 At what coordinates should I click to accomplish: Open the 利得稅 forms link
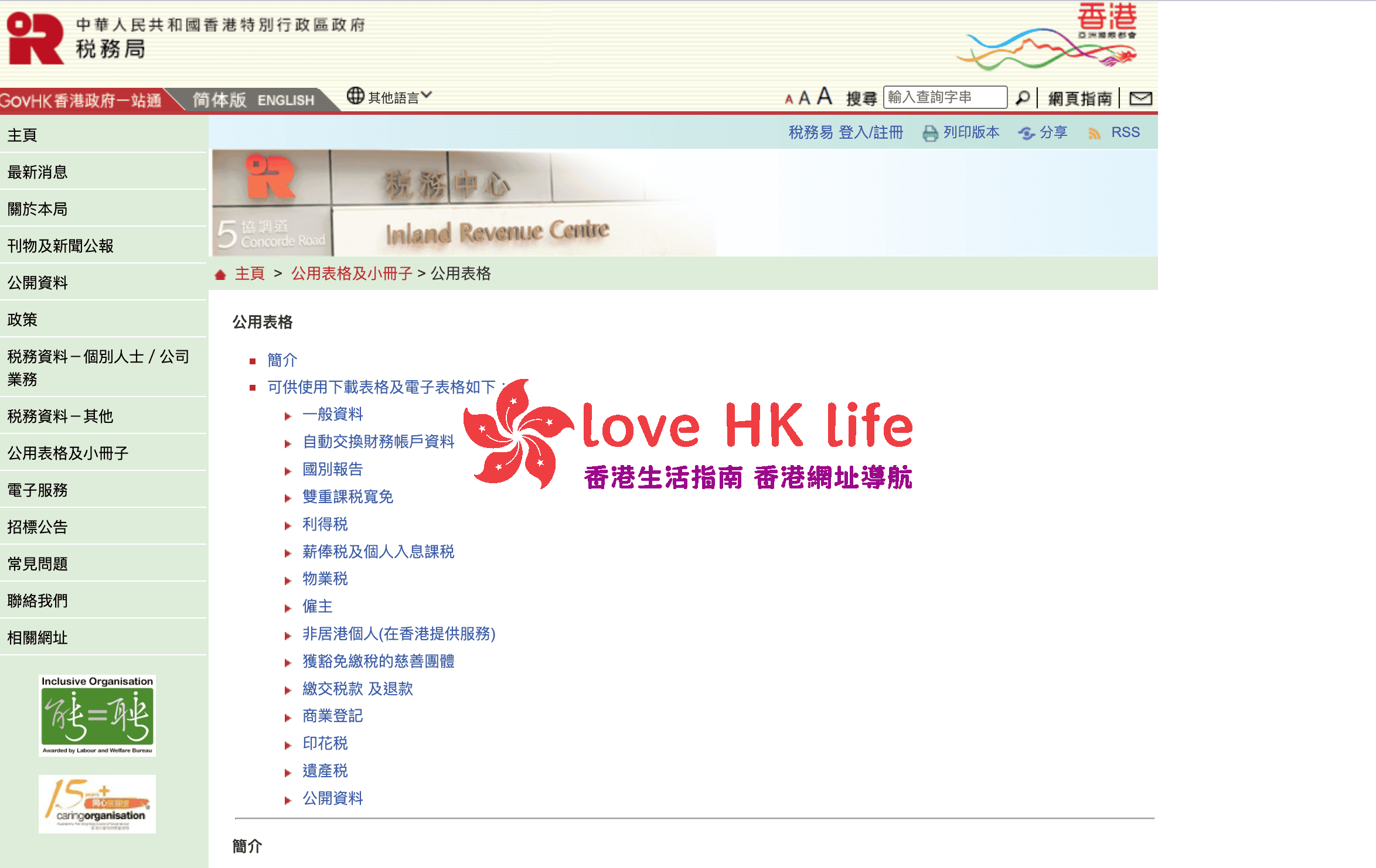click(325, 524)
